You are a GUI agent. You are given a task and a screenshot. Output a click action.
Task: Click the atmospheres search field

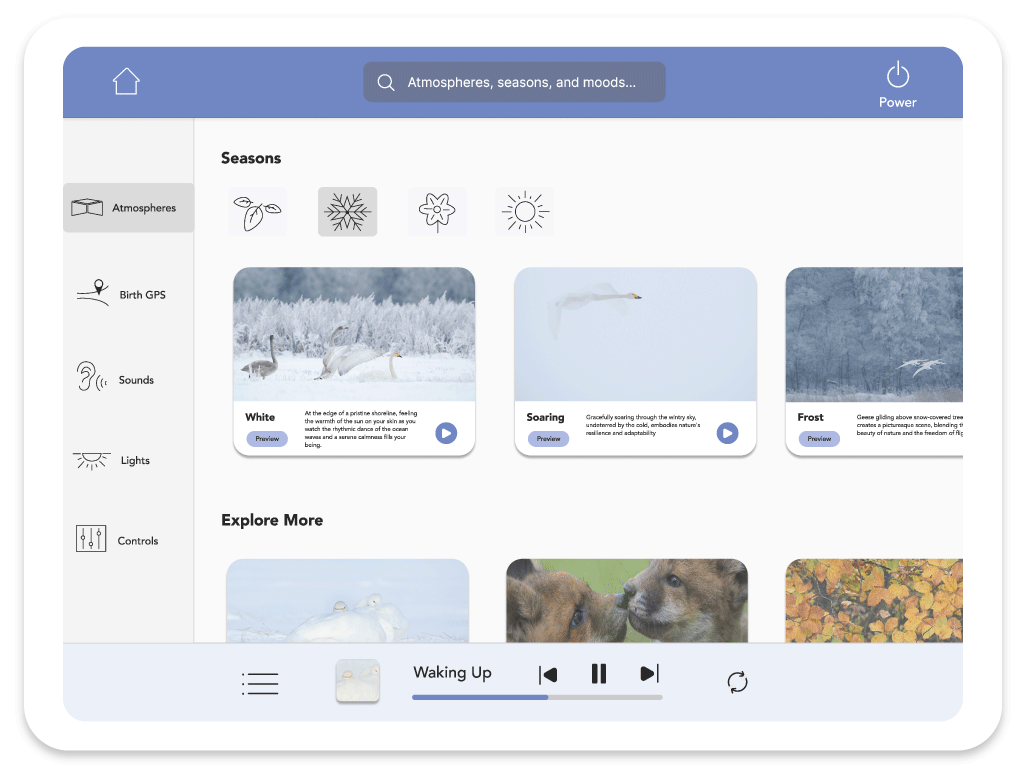click(x=514, y=82)
